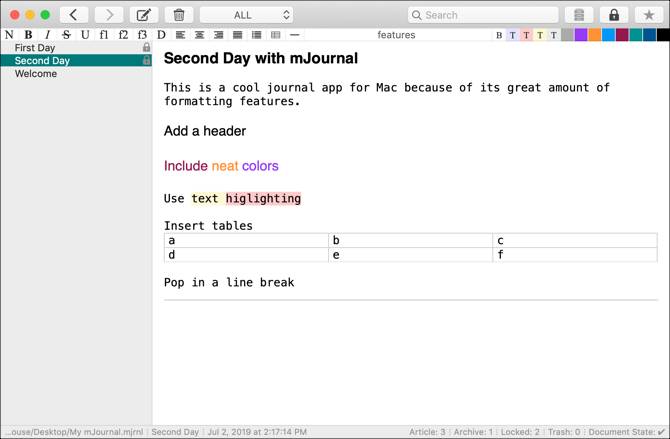The width and height of the screenshot is (670, 439).
Task: Apply yellow highlight T swatch
Action: (x=540, y=35)
